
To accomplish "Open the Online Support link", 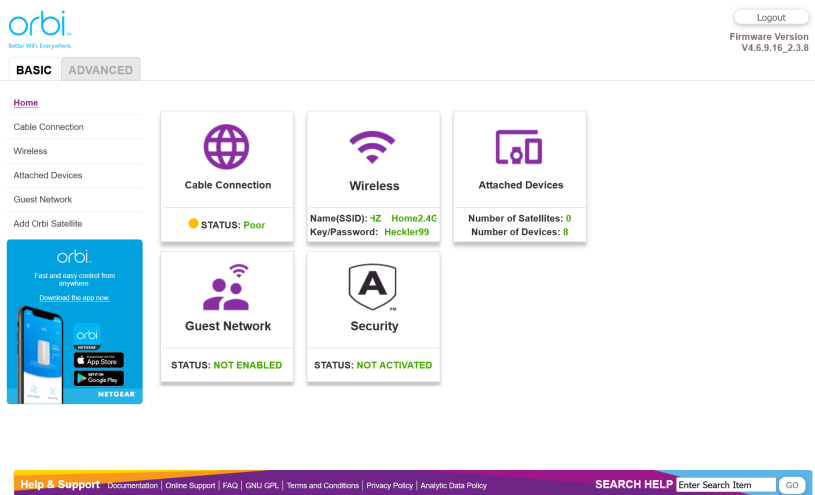I will click(x=190, y=485).
